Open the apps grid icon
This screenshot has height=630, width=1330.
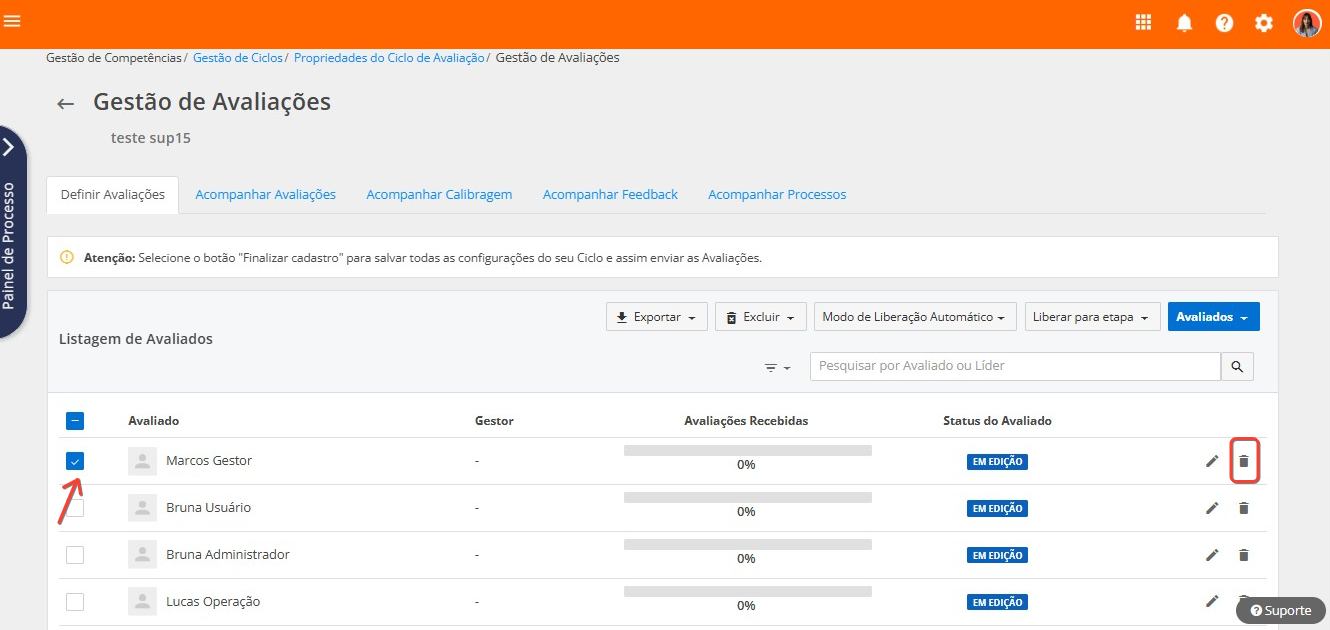pos(1144,23)
